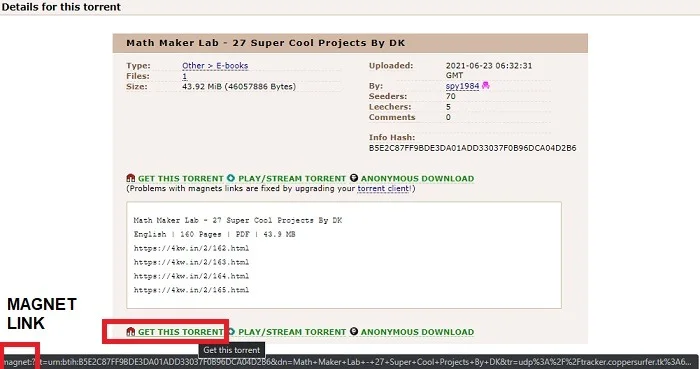Click the lower Anonymous Download globe icon
This screenshot has width=700, height=369.
click(354, 332)
